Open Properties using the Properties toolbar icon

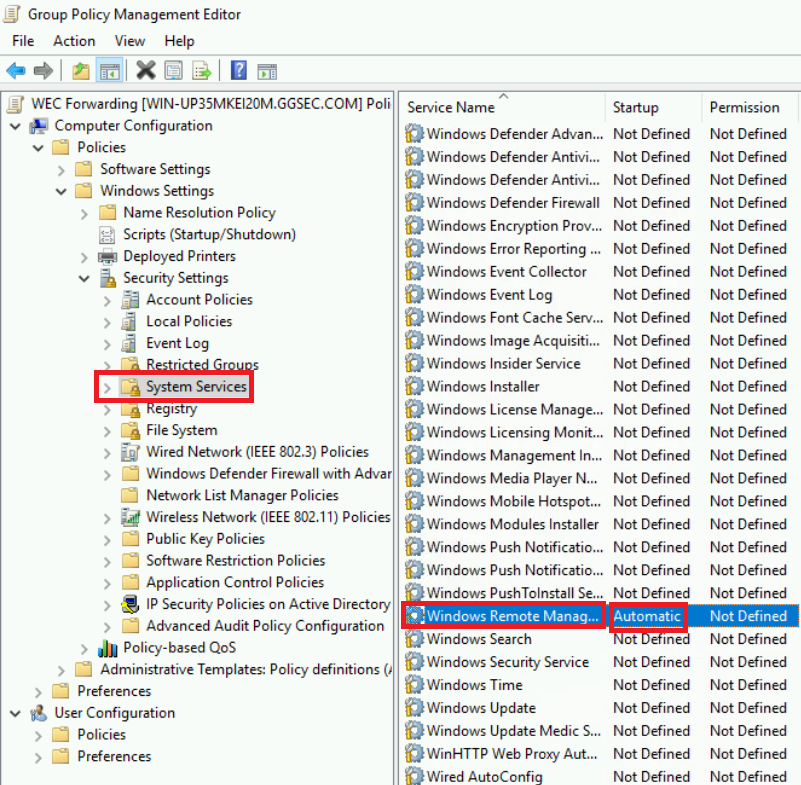[172, 70]
